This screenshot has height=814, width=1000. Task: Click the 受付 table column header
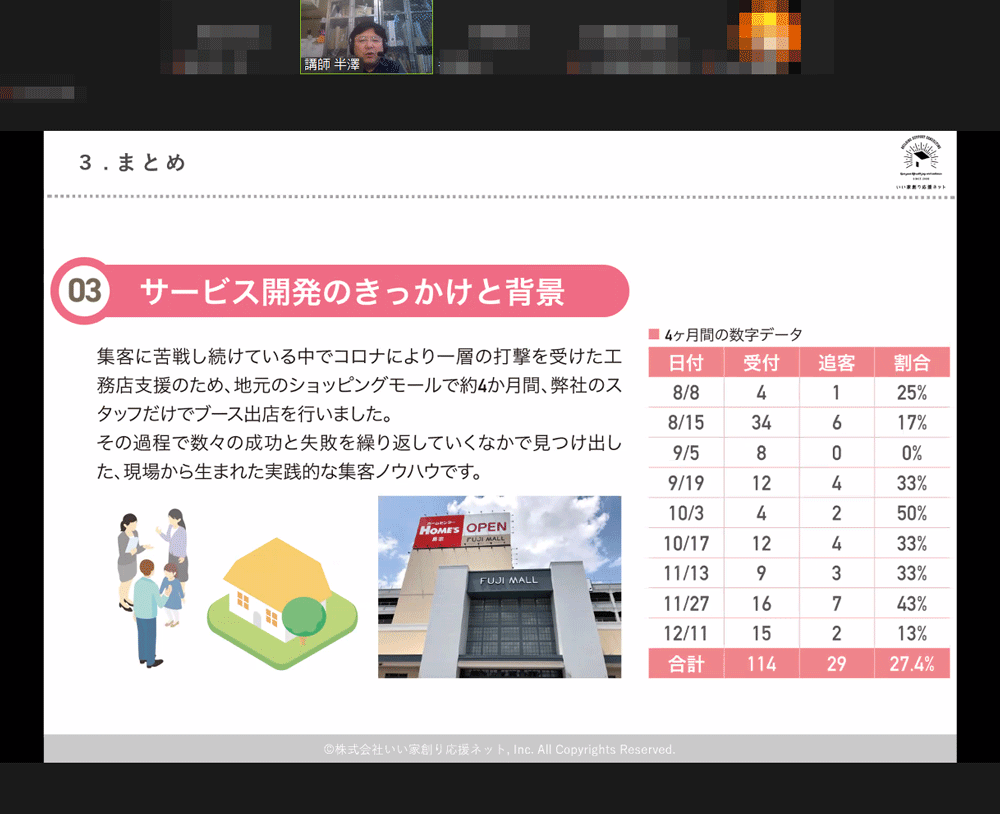coord(761,362)
